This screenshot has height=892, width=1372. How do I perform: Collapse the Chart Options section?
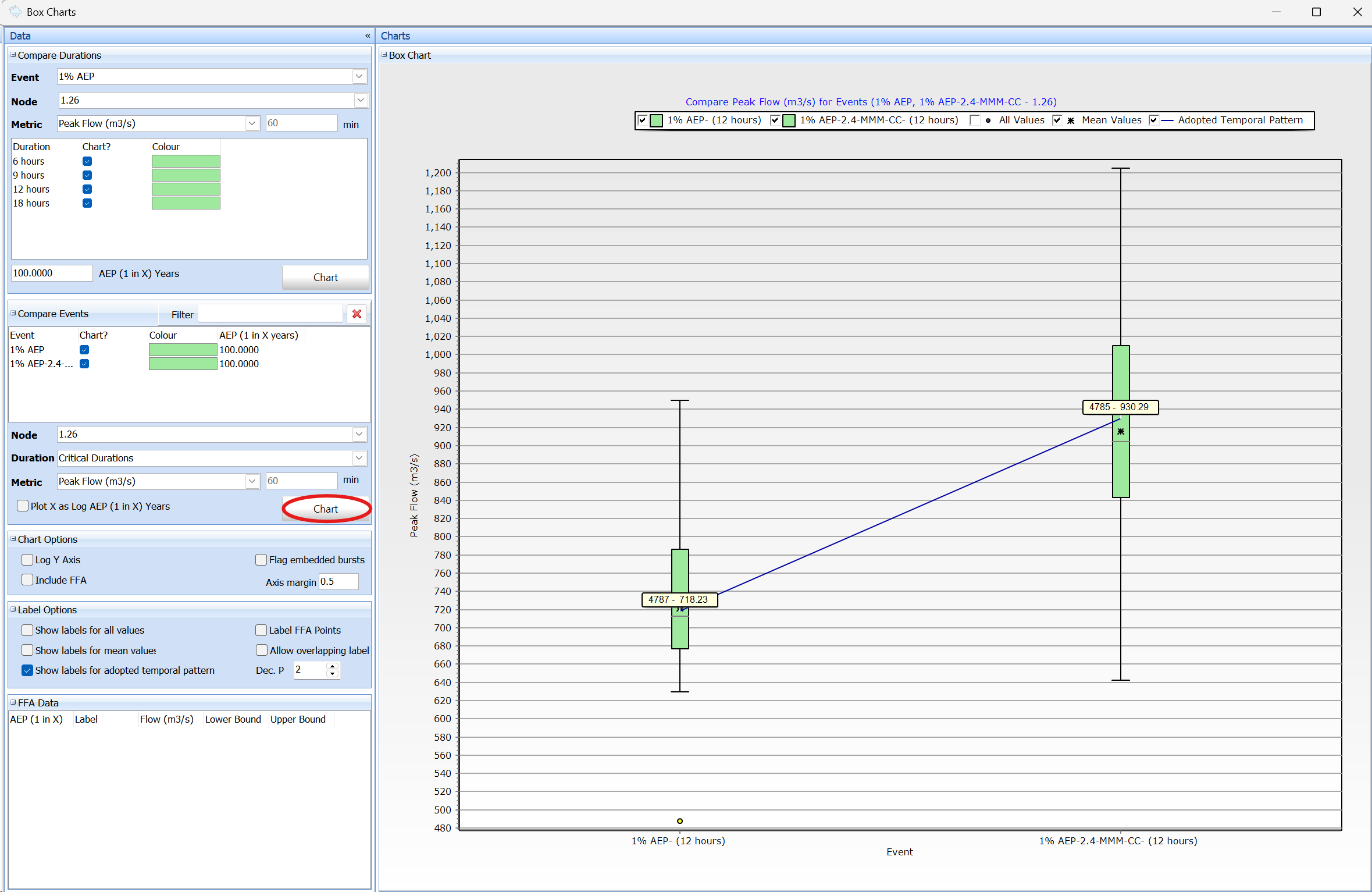click(x=13, y=539)
